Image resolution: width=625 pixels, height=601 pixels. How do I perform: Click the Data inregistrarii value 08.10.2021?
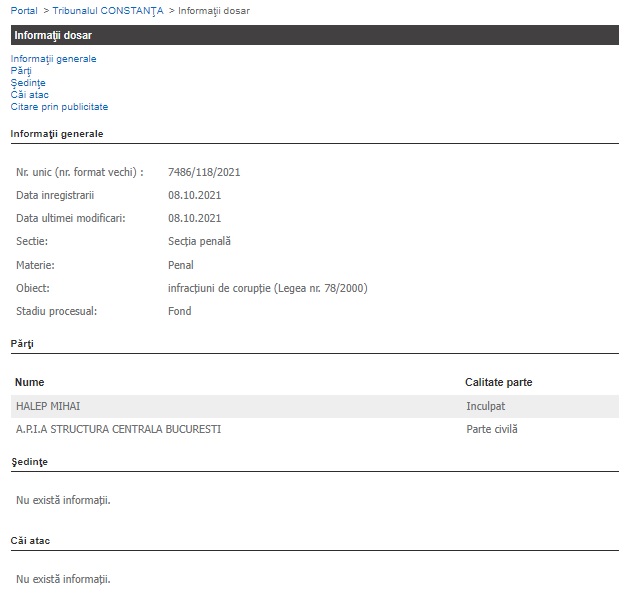click(x=195, y=195)
